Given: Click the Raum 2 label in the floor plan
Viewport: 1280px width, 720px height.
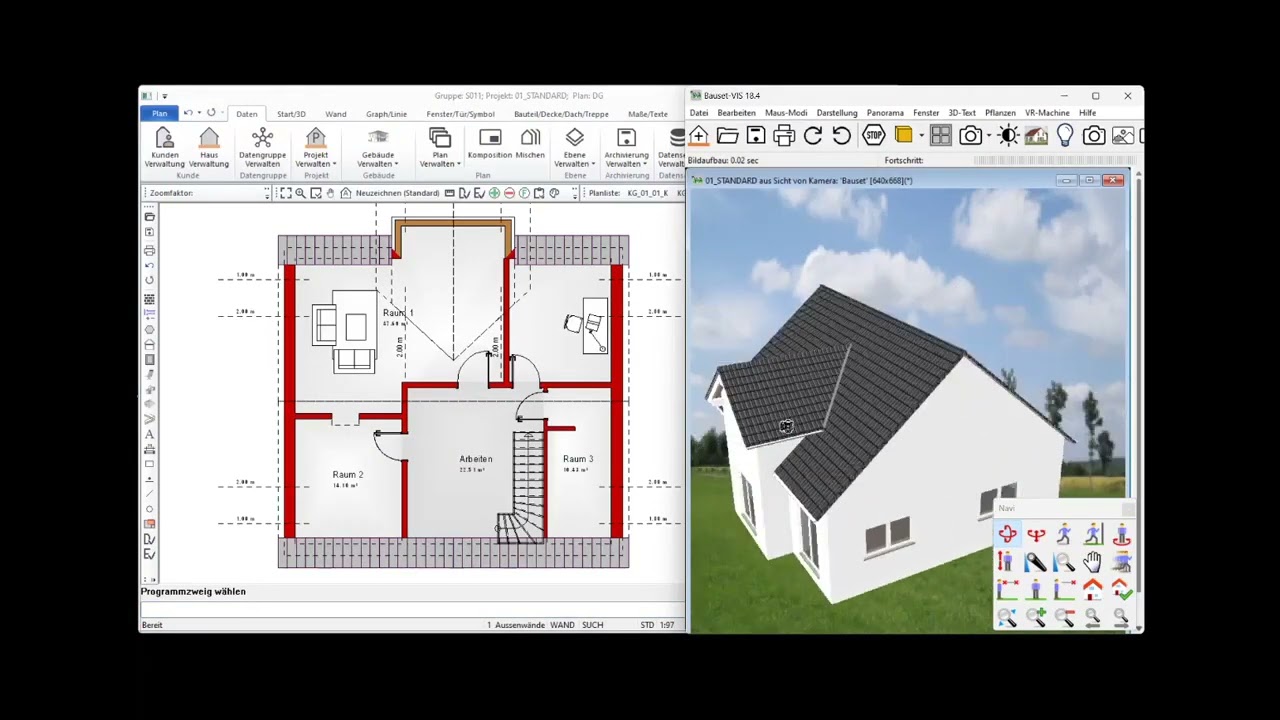Looking at the screenshot, I should [x=348, y=474].
